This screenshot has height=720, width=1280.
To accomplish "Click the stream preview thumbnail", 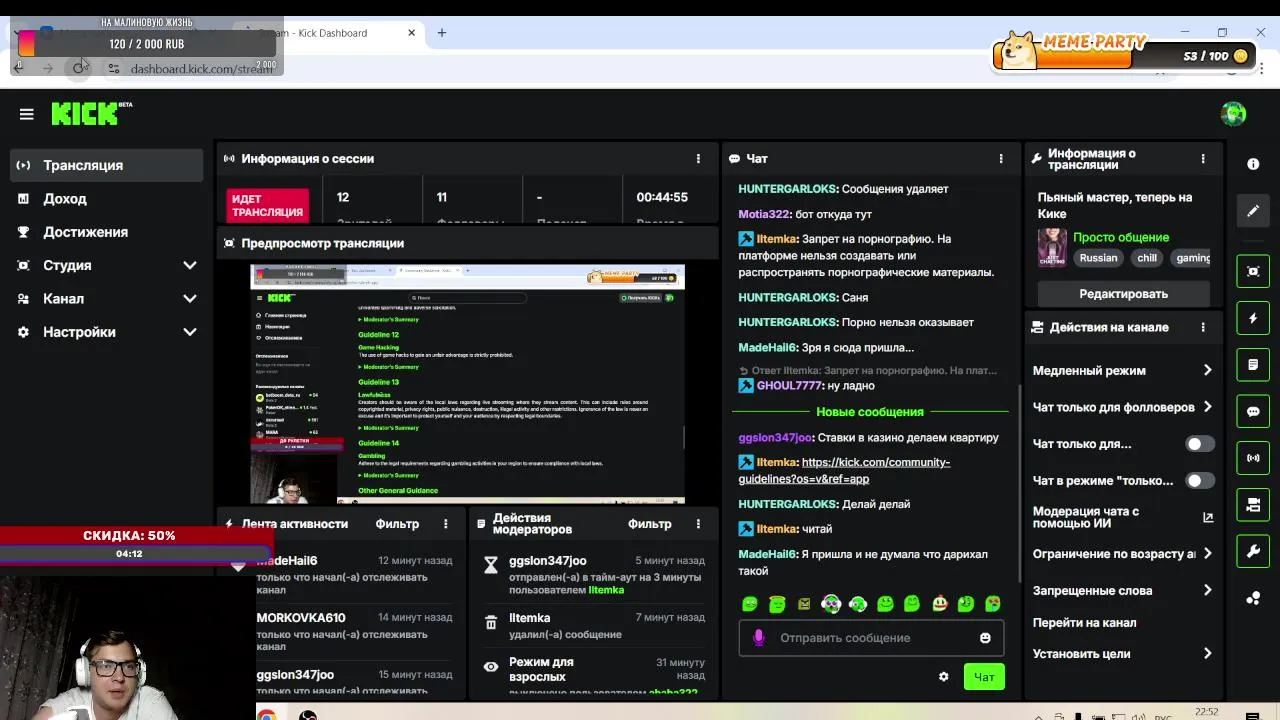I will coord(467,384).
